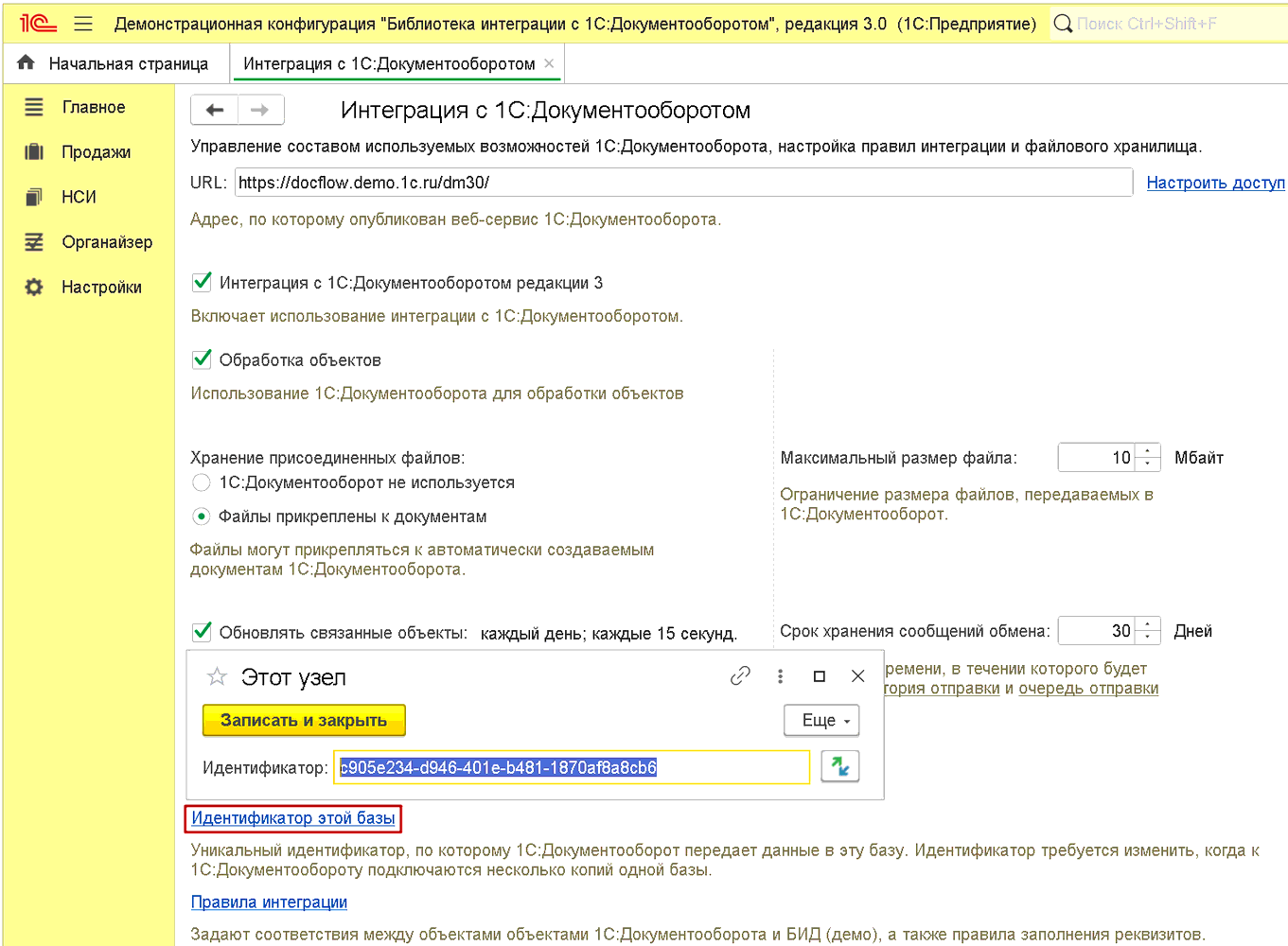Select Файлы прикреплены к документам radio button

click(x=202, y=517)
